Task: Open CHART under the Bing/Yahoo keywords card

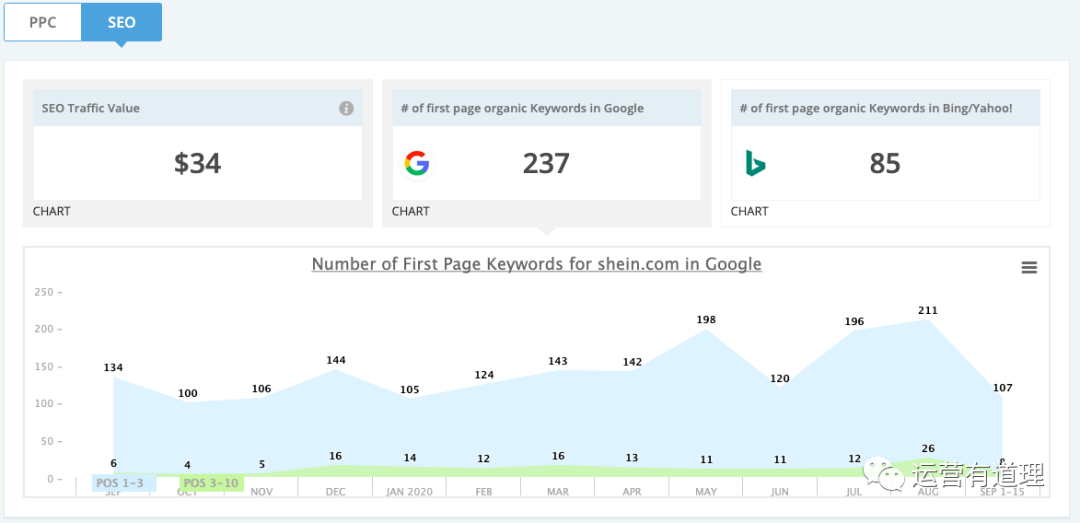Action: pyautogui.click(x=749, y=211)
